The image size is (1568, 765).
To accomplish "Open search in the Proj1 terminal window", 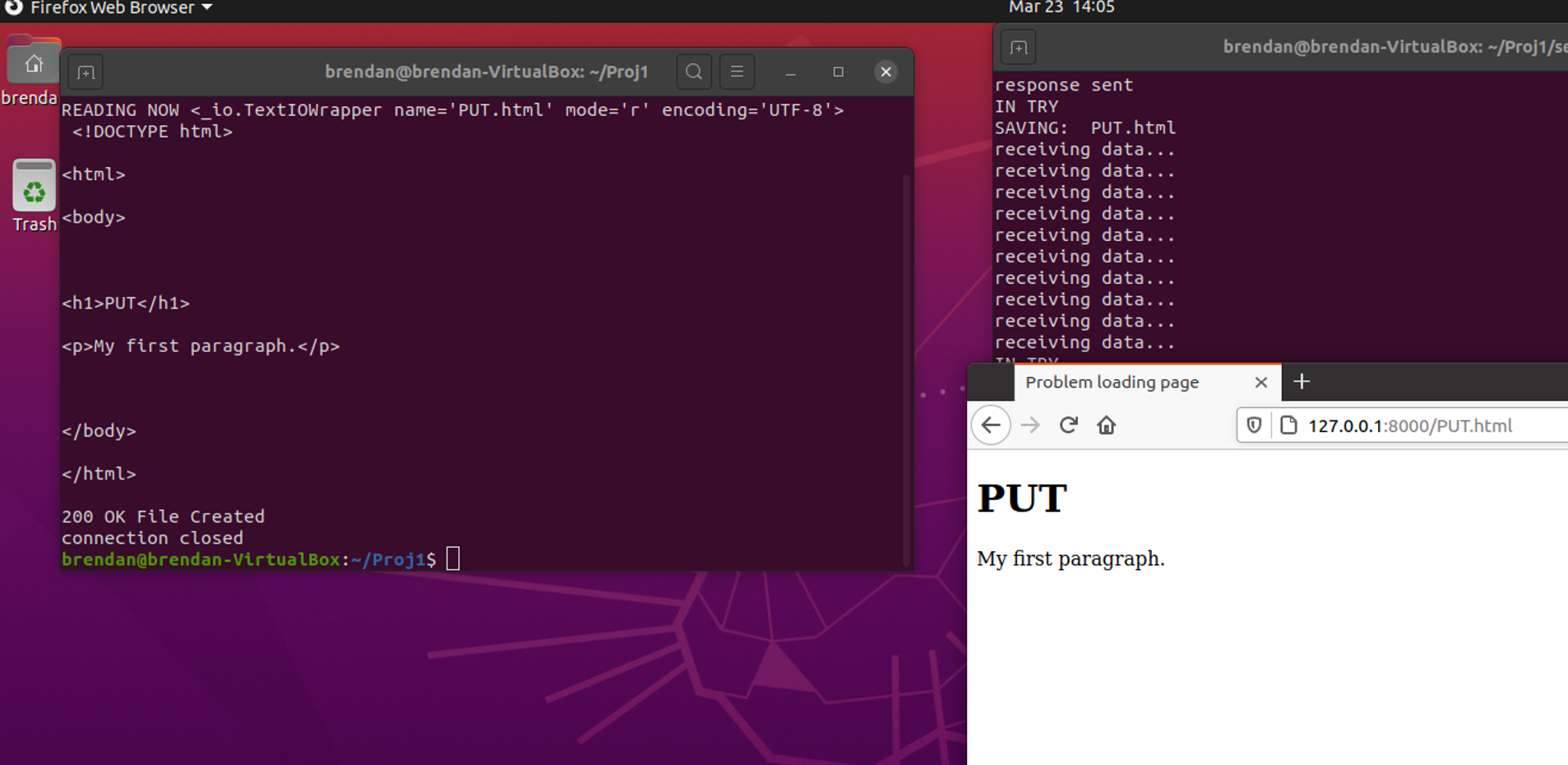I will click(x=693, y=72).
